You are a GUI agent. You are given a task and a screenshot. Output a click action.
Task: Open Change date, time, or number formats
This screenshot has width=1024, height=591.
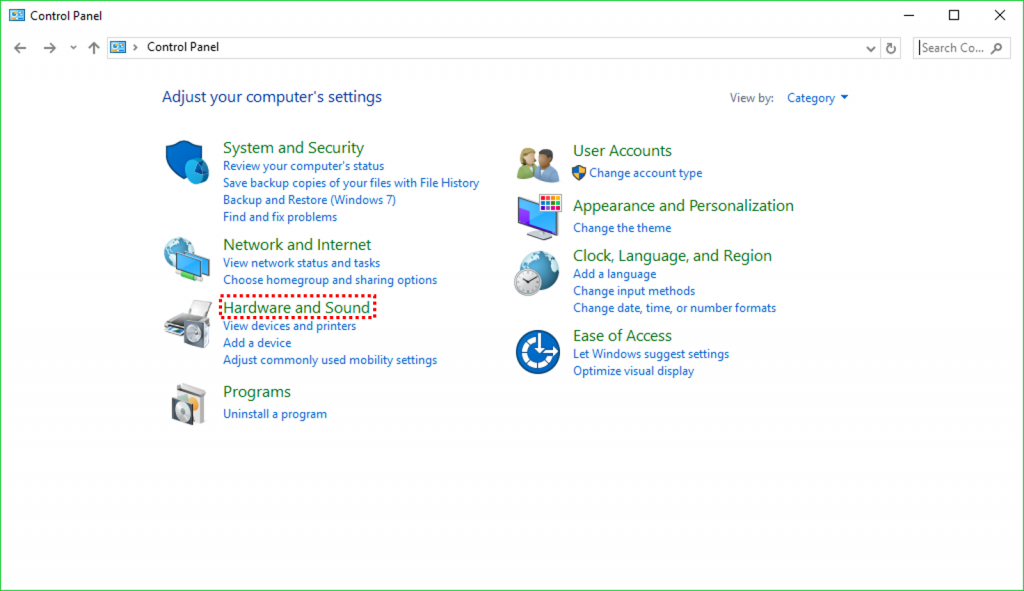click(674, 308)
